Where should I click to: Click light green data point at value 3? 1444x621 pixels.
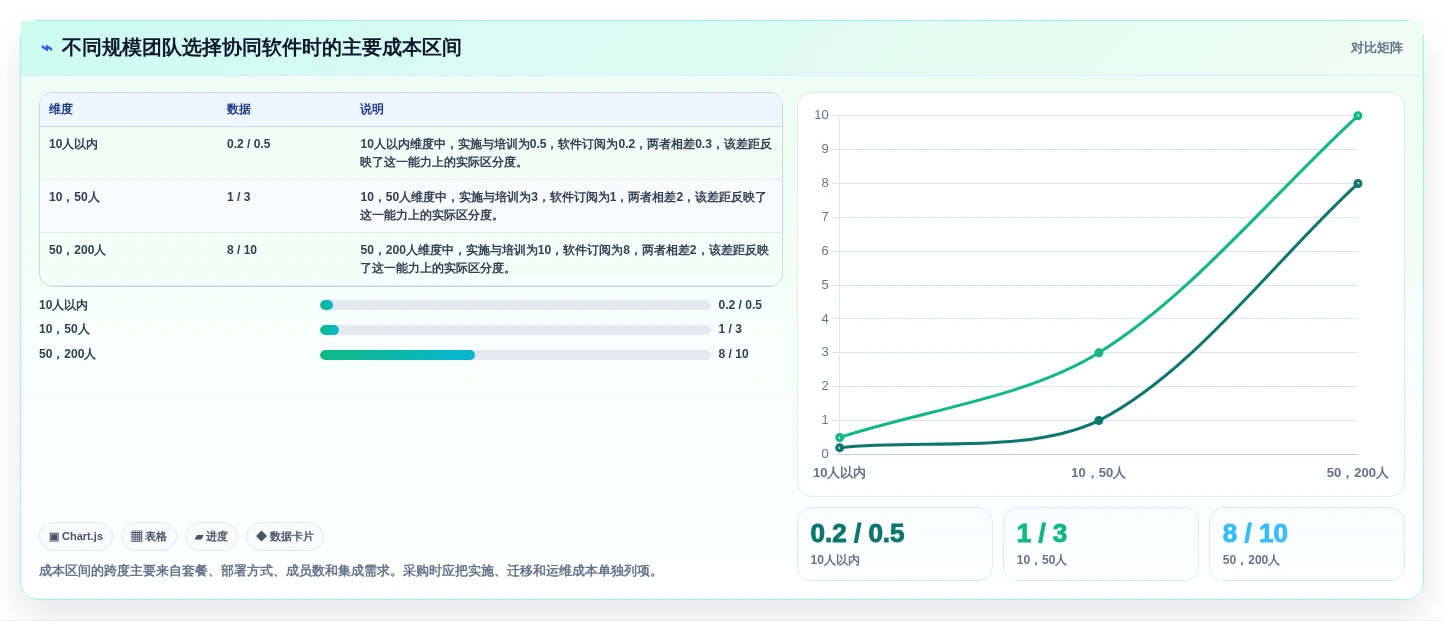(1098, 353)
